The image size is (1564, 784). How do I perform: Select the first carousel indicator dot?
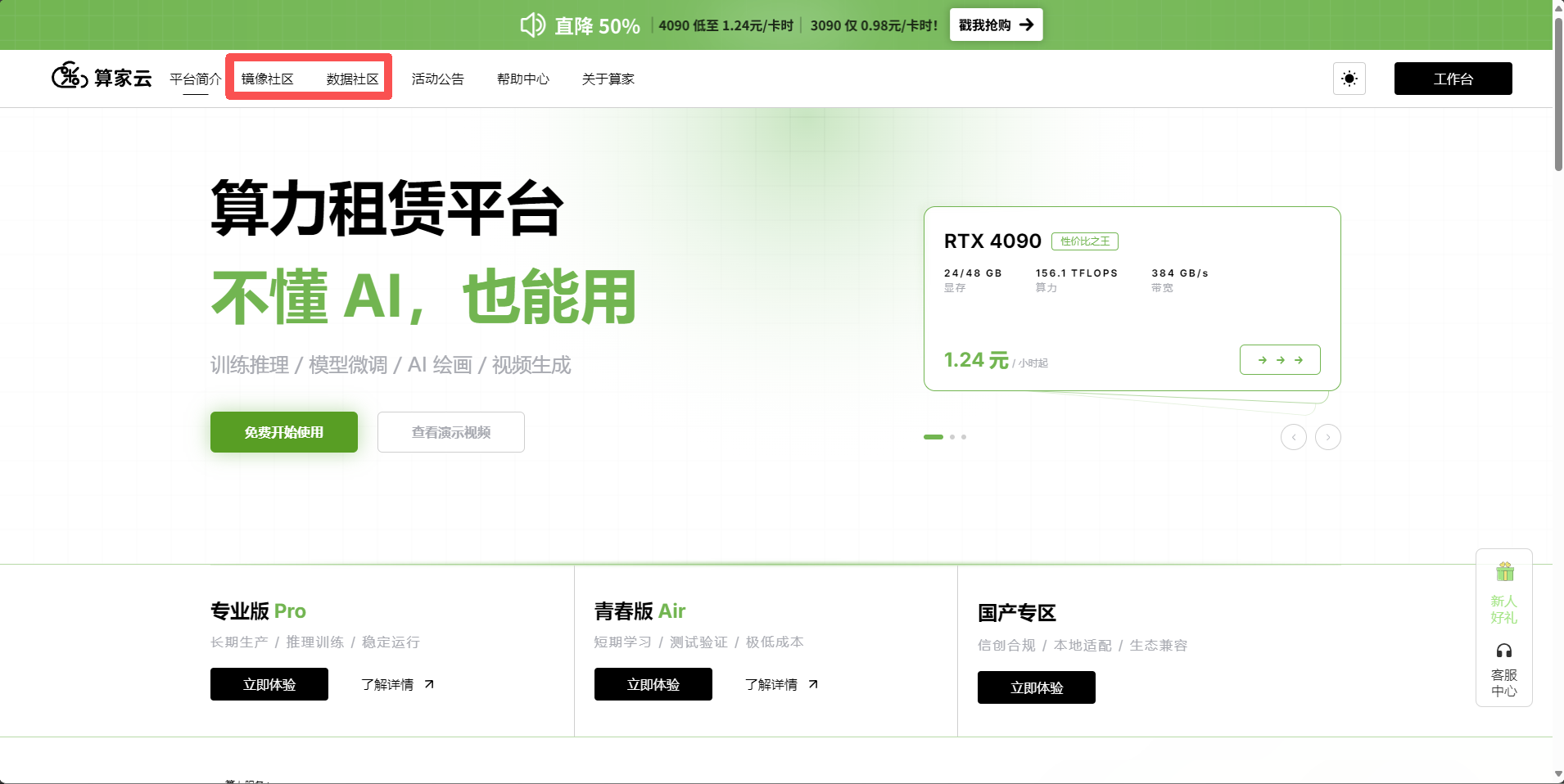coord(933,437)
